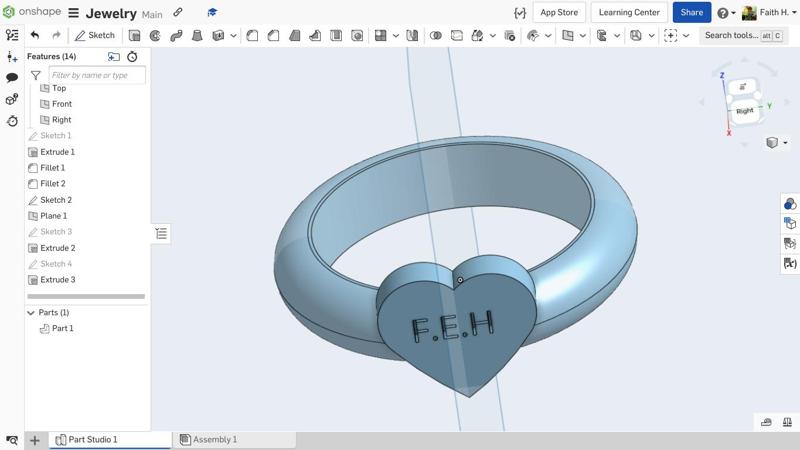Redo the last action

click(56, 35)
